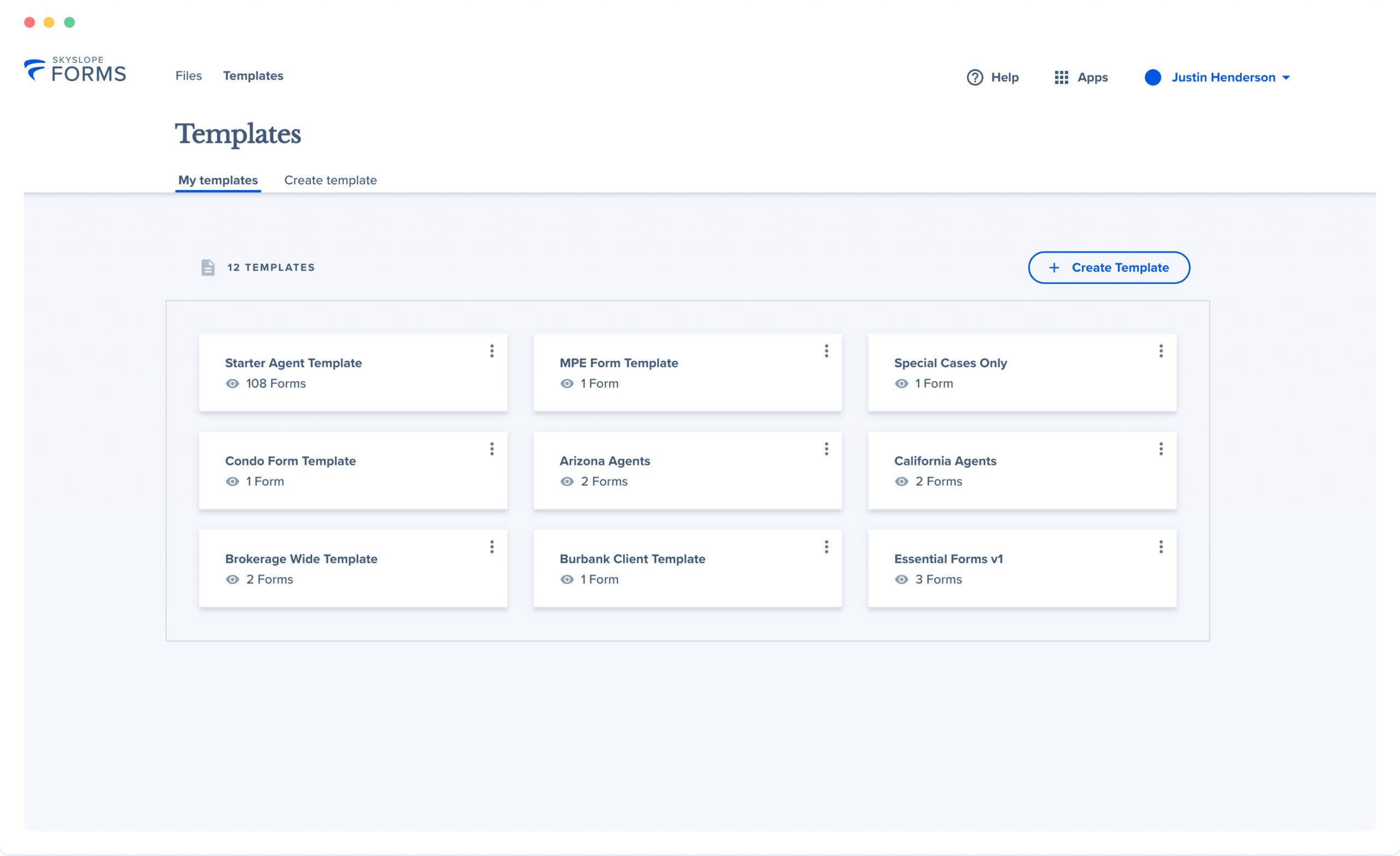The height and width of the screenshot is (856, 1400).
Task: Click the SkySlope Forms logo
Action: pos(74,69)
